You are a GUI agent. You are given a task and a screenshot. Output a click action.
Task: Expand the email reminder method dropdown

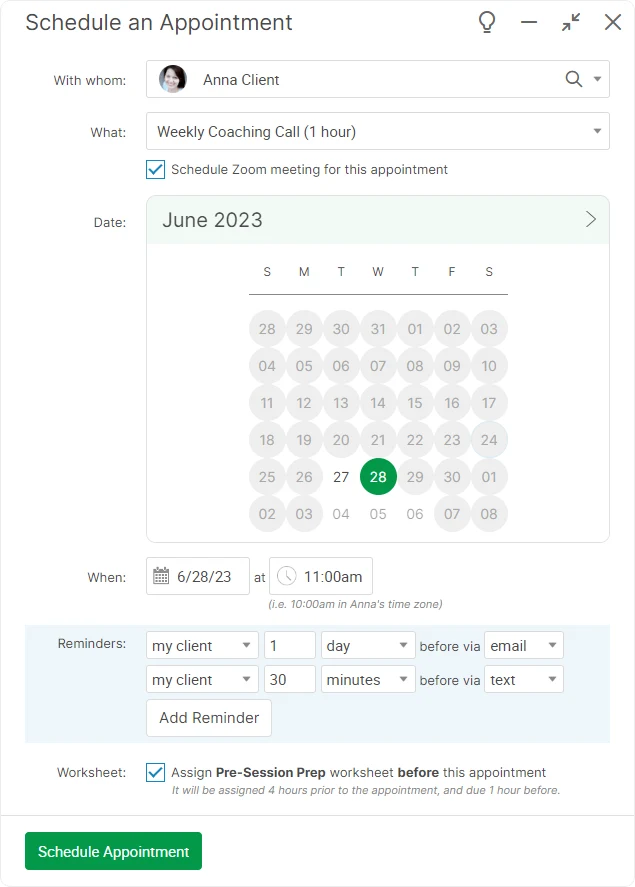524,645
